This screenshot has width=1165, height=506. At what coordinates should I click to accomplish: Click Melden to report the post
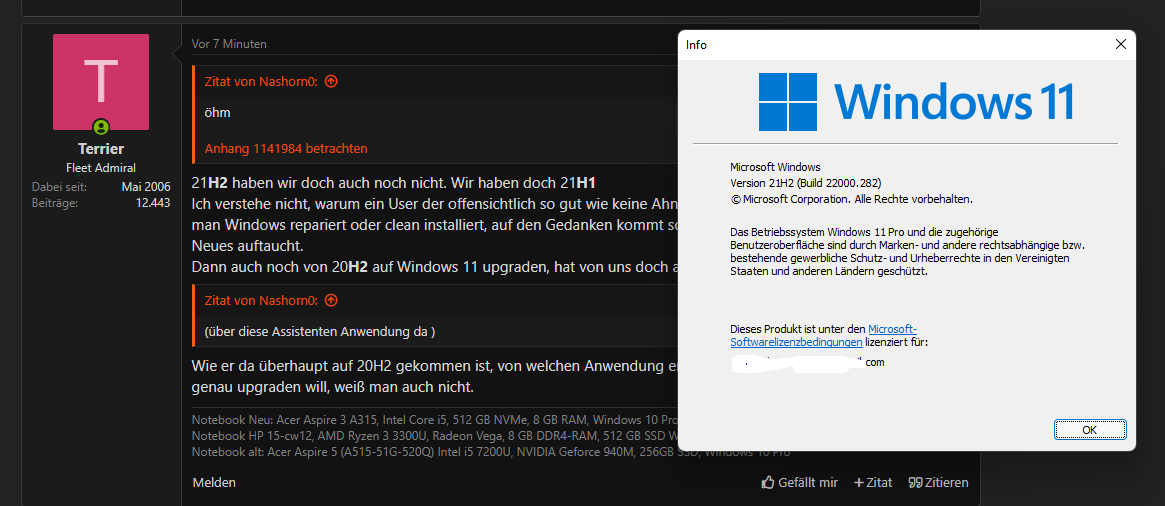(214, 482)
